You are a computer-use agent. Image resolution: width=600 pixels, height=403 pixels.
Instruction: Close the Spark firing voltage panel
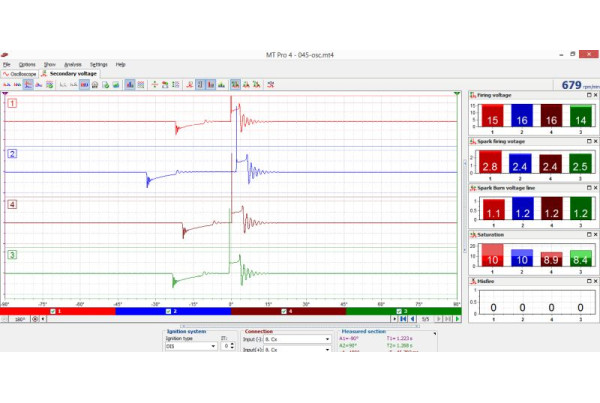click(x=593, y=141)
